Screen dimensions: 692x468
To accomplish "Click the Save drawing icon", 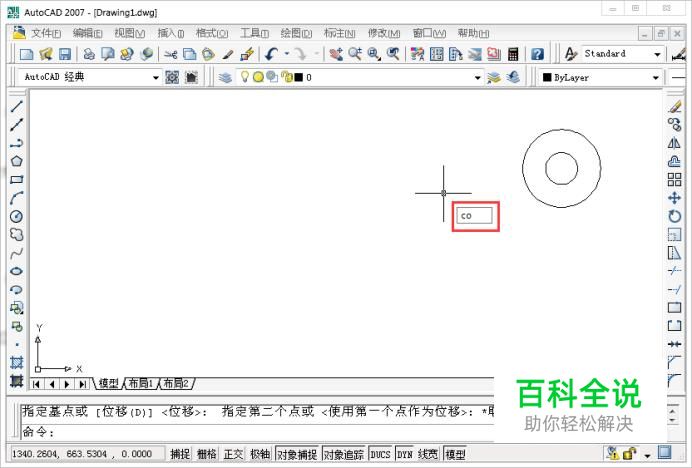I will pos(65,54).
